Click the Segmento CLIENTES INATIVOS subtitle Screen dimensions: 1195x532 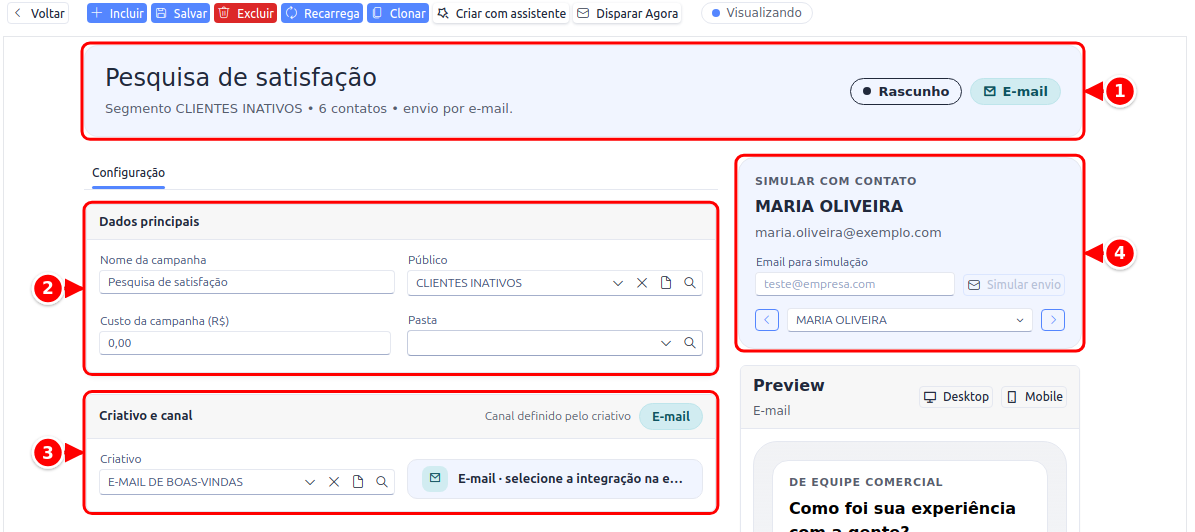pos(309,109)
